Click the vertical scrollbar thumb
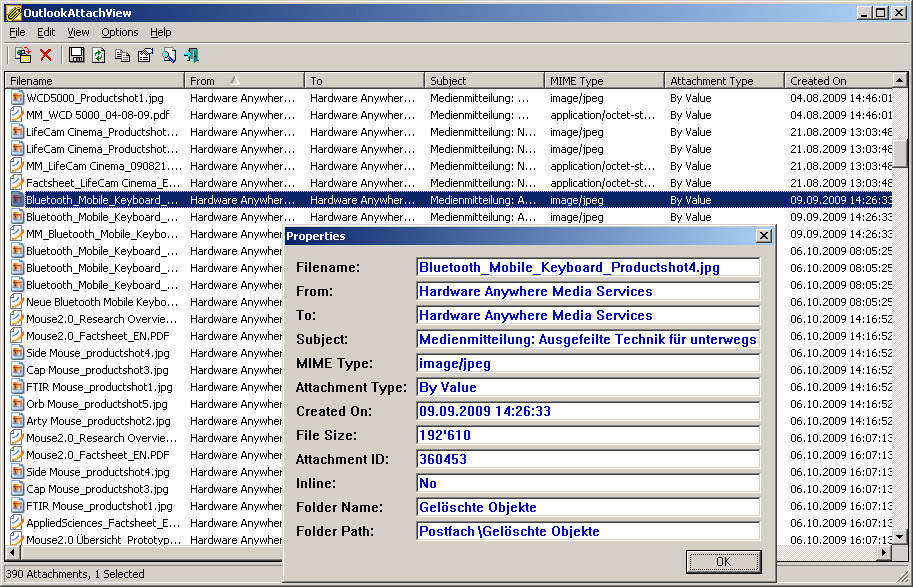The width and height of the screenshot is (913, 587). 900,153
